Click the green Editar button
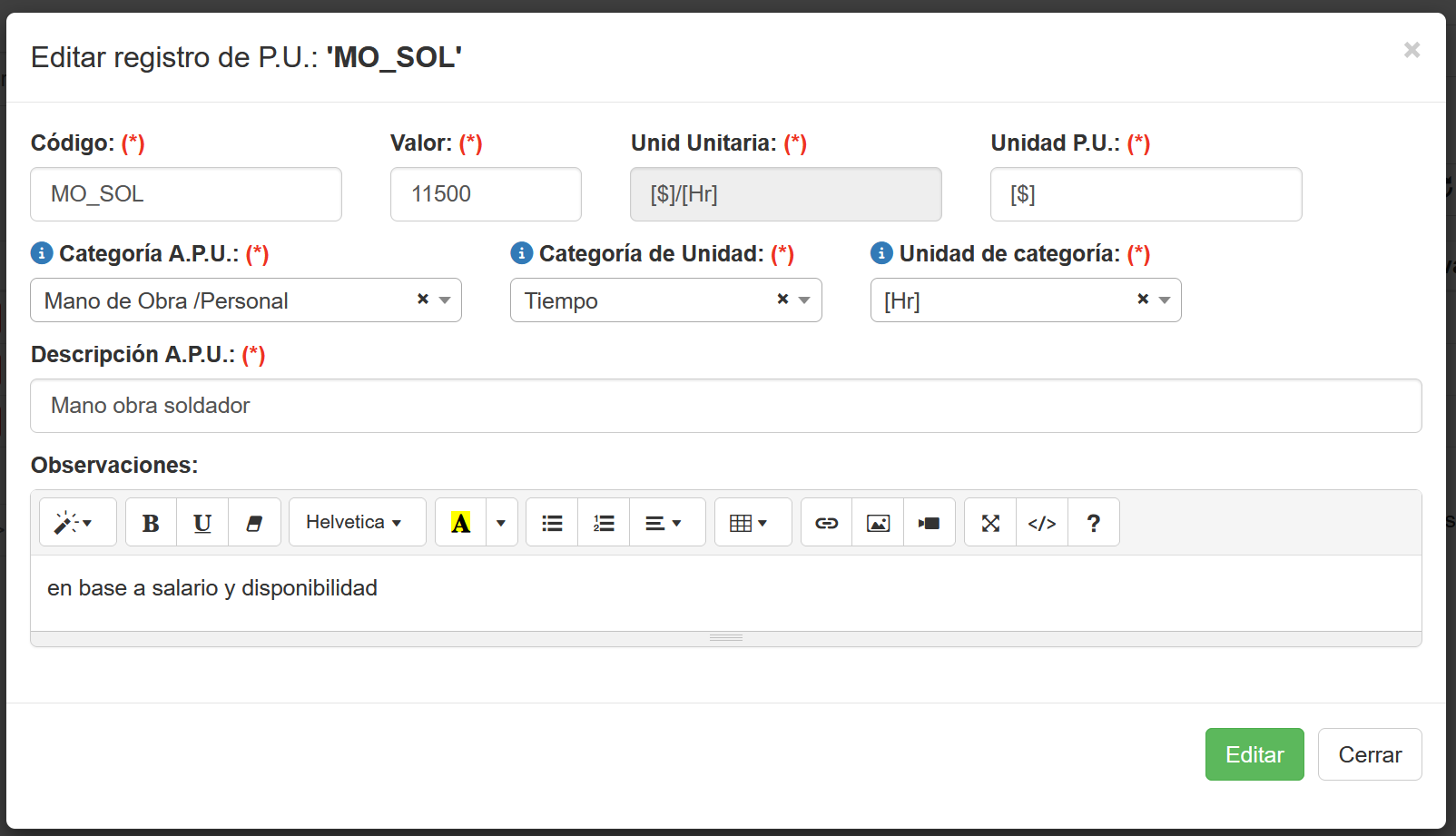 (1254, 754)
